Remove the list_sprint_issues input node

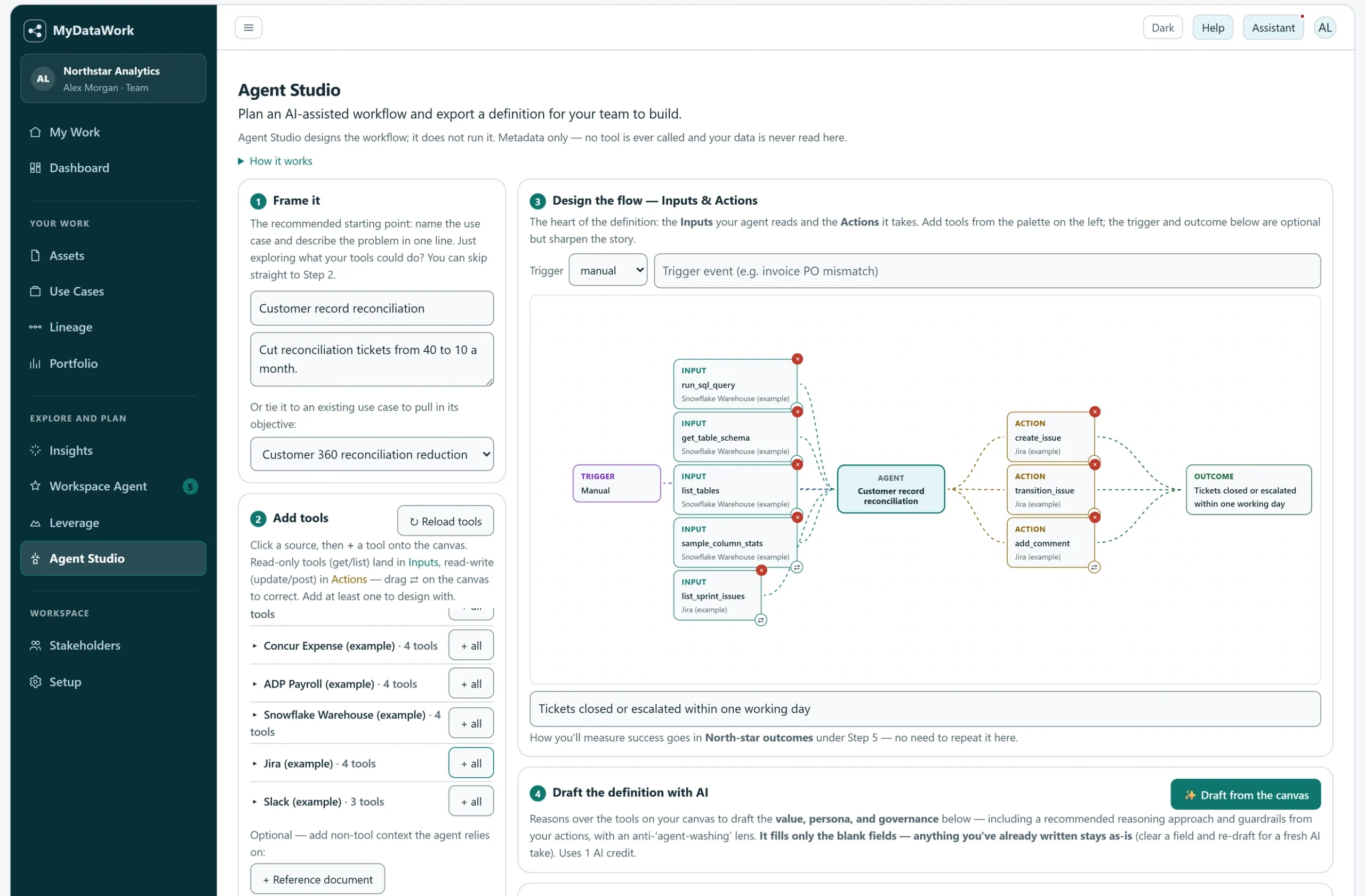click(761, 570)
